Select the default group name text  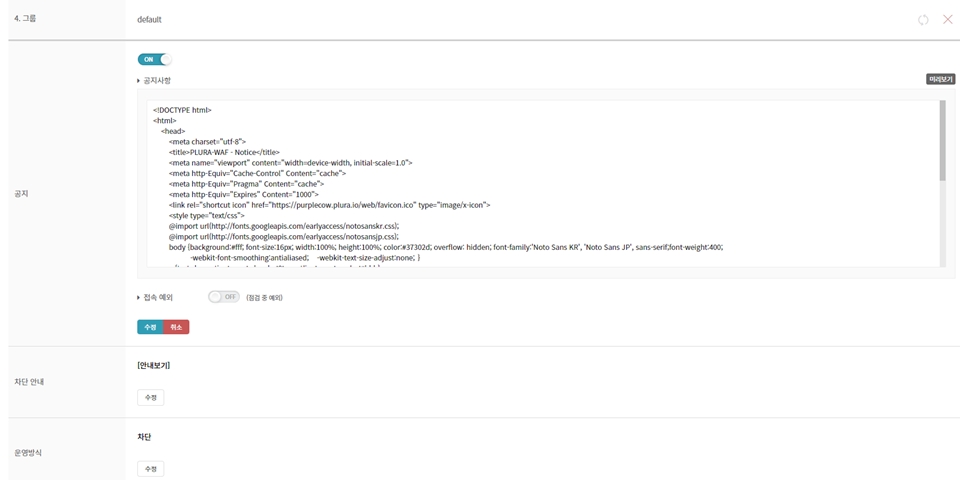pyautogui.click(x=149, y=19)
